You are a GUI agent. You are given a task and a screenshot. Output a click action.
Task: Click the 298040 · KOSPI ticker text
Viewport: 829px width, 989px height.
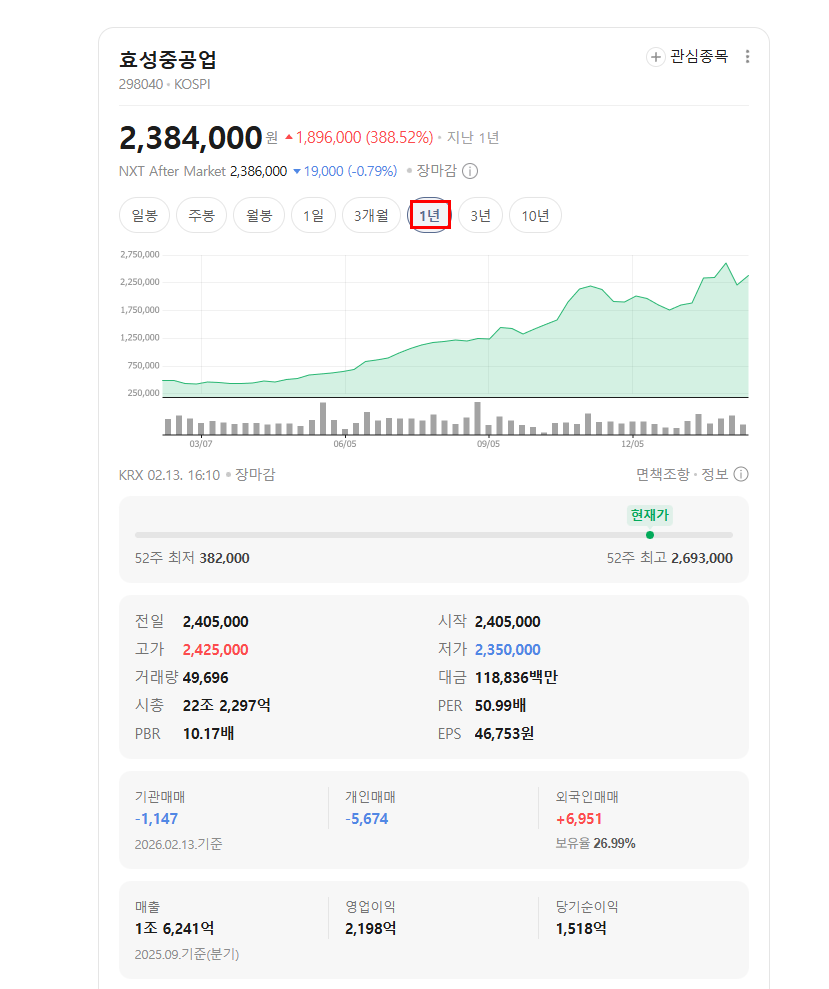click(x=165, y=85)
